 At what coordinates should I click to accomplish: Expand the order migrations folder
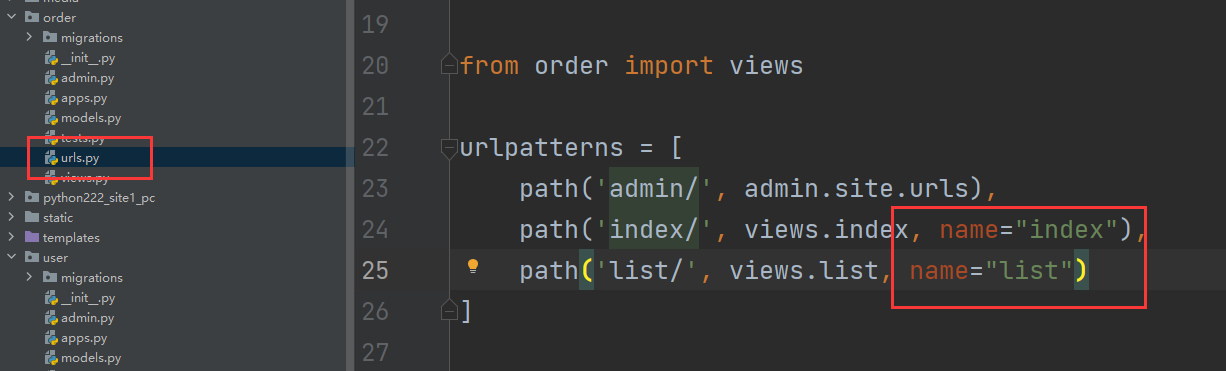(x=30, y=37)
